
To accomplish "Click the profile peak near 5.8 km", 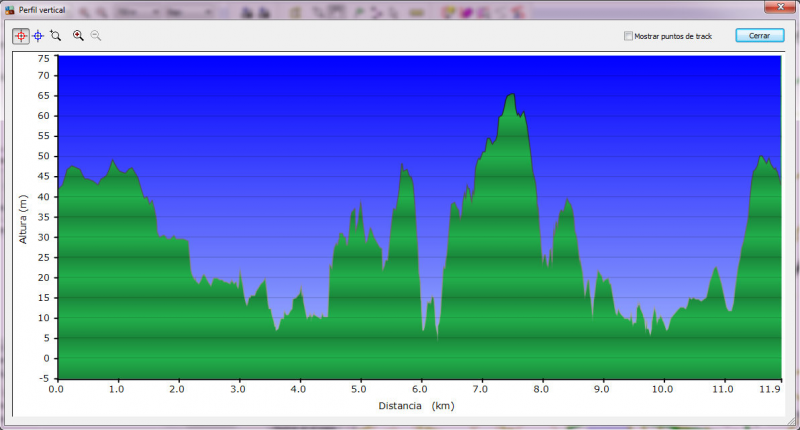I will [x=403, y=168].
